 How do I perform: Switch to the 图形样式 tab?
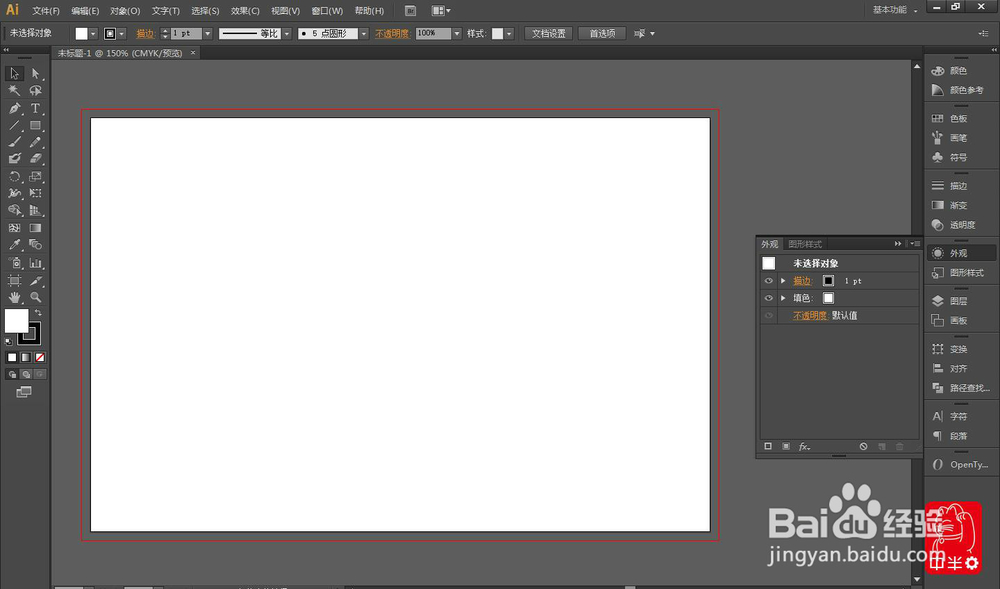click(x=805, y=244)
